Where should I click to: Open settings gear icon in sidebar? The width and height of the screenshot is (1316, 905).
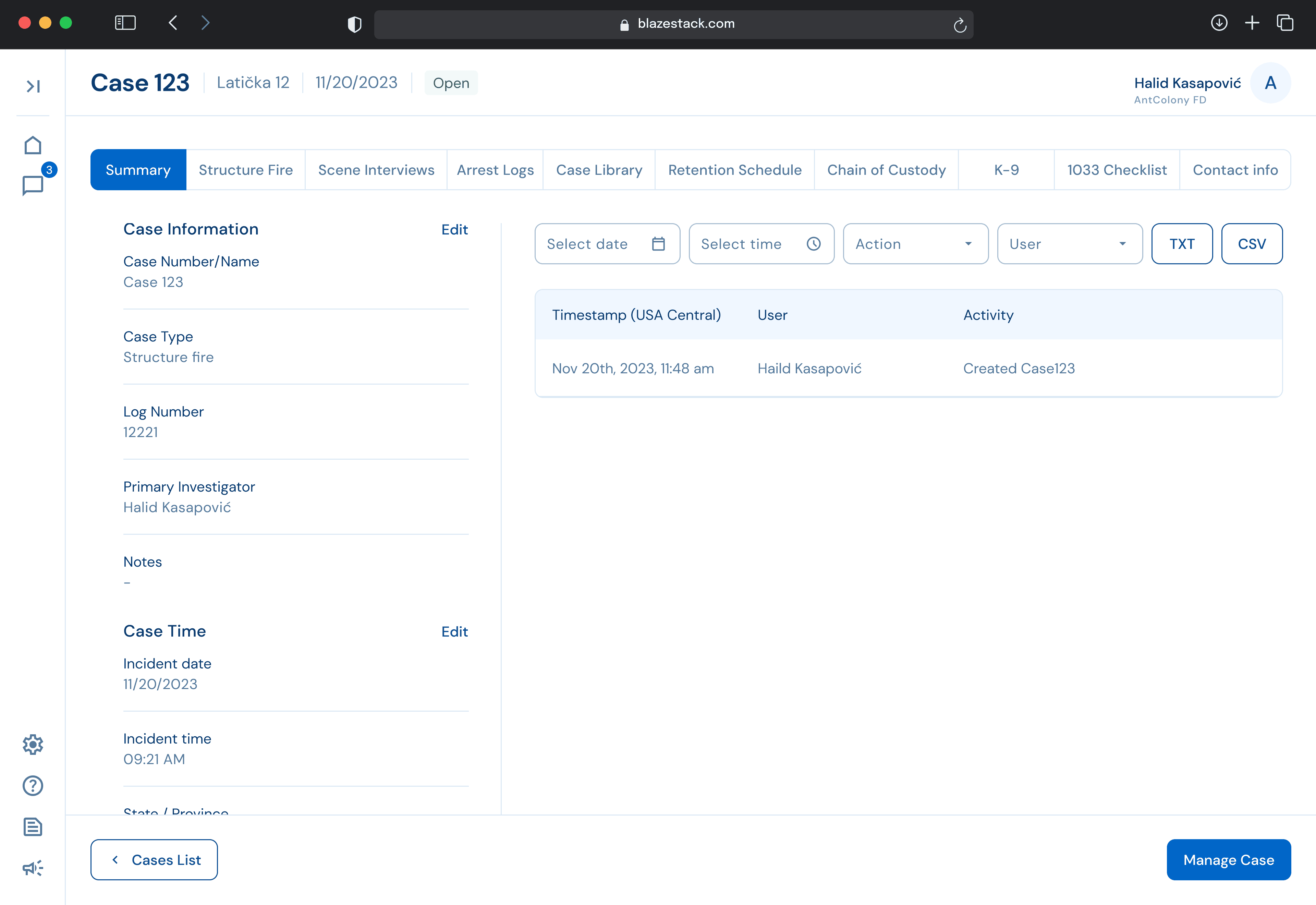point(33,745)
